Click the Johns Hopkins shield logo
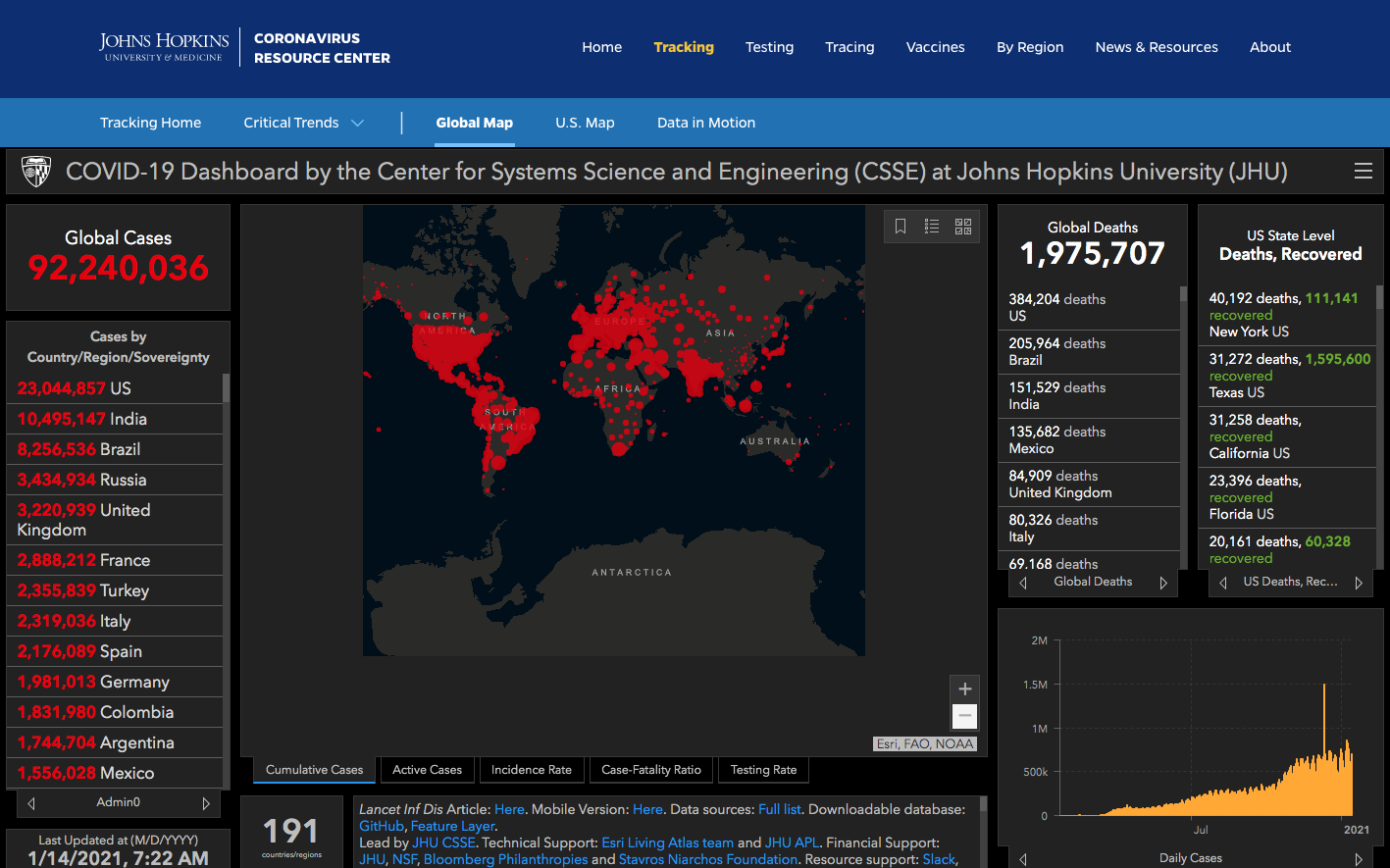 [x=36, y=172]
